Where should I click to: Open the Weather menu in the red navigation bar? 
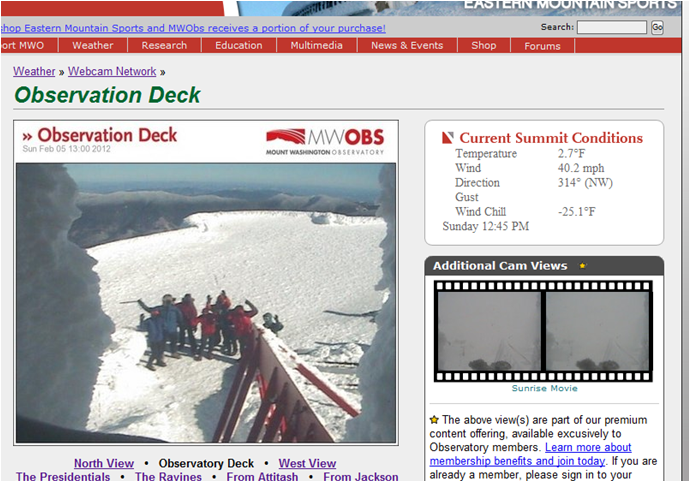(93, 45)
